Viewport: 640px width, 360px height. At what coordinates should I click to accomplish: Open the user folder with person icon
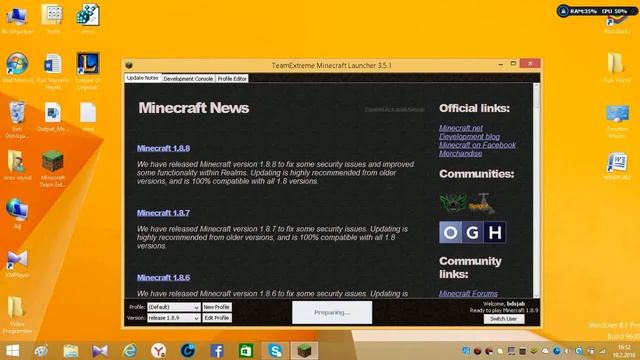click(x=17, y=165)
